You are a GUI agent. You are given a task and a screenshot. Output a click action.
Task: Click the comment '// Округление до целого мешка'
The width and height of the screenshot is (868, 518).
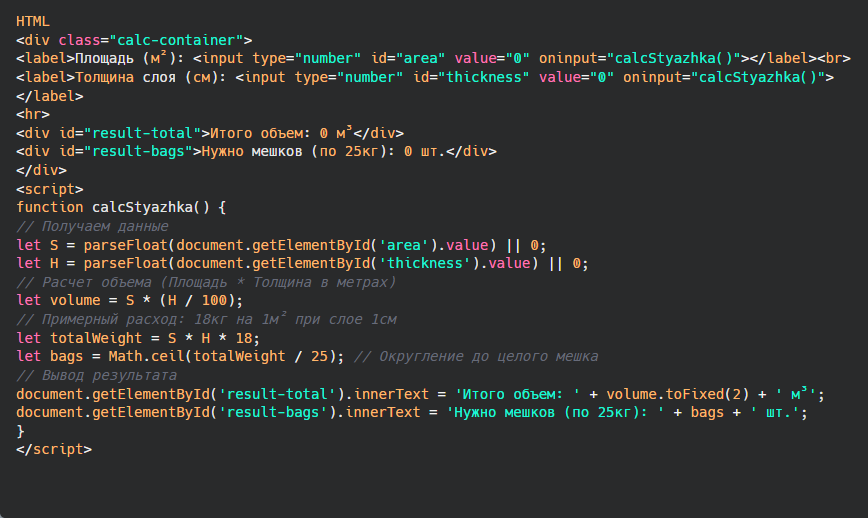[476, 356]
